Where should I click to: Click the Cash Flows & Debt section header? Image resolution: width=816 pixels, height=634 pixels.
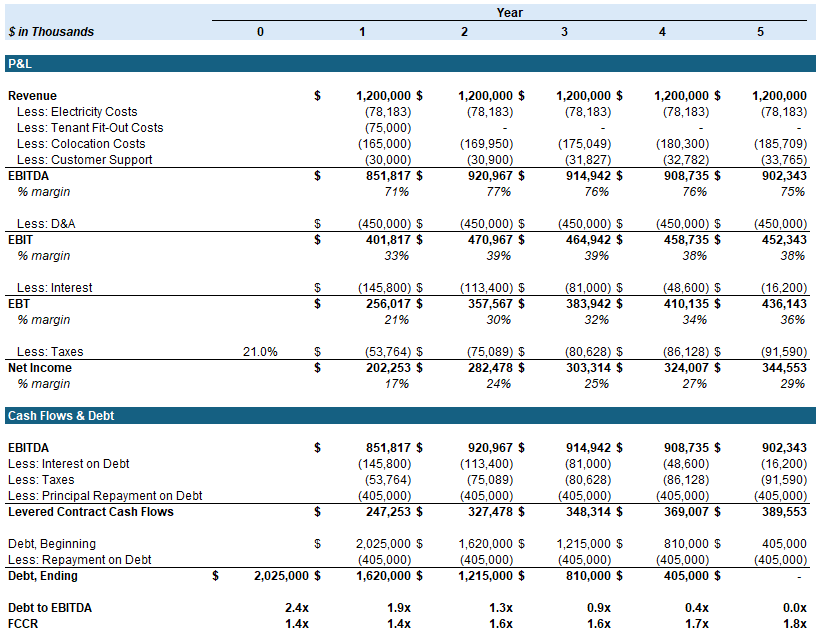[411, 415]
